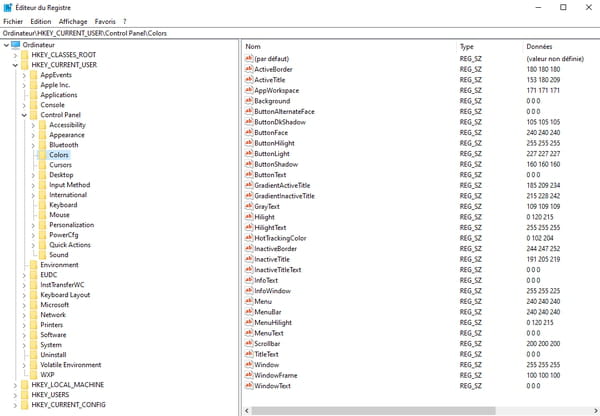
Task: Select the InactiveTitleText value name
Action: point(278,269)
